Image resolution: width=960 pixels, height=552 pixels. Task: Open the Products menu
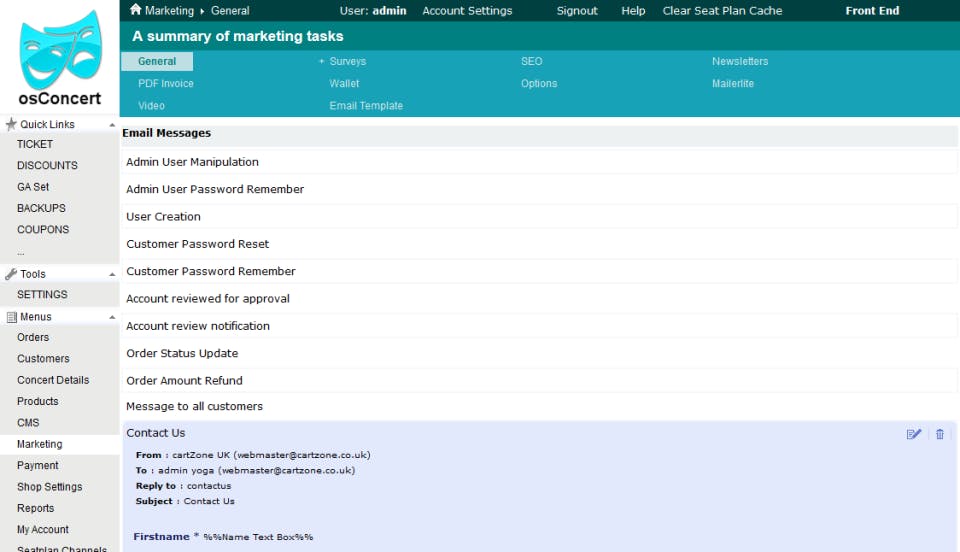(38, 401)
